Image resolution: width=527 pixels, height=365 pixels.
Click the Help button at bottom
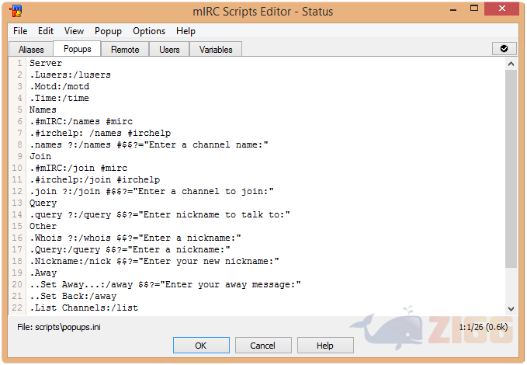325,346
